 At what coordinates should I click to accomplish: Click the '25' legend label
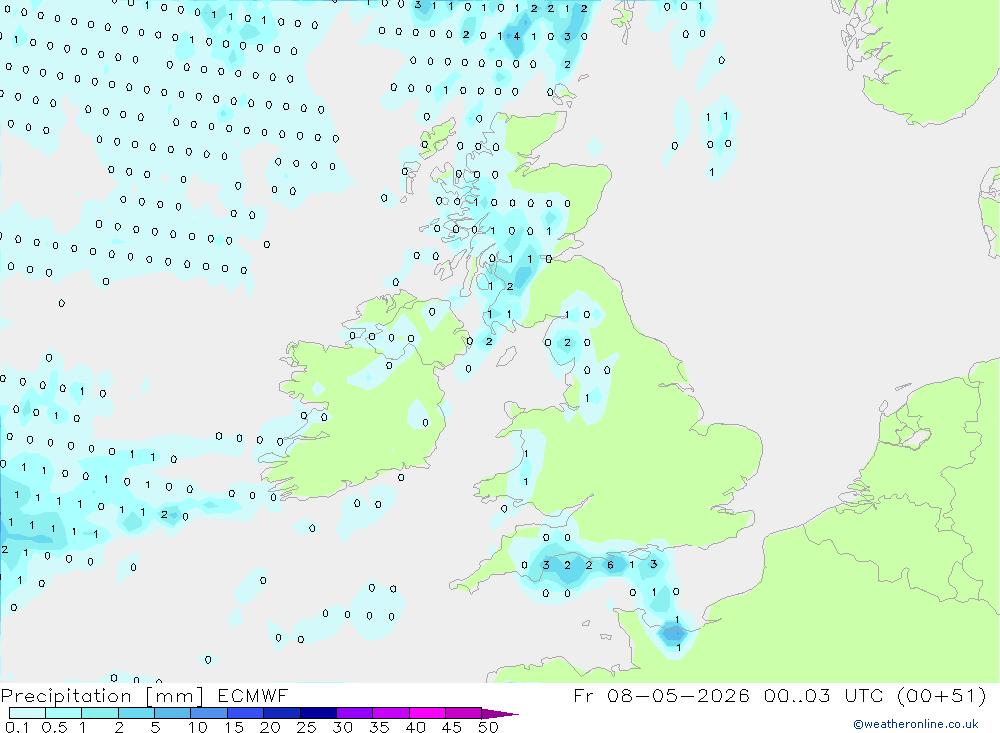coord(306,727)
